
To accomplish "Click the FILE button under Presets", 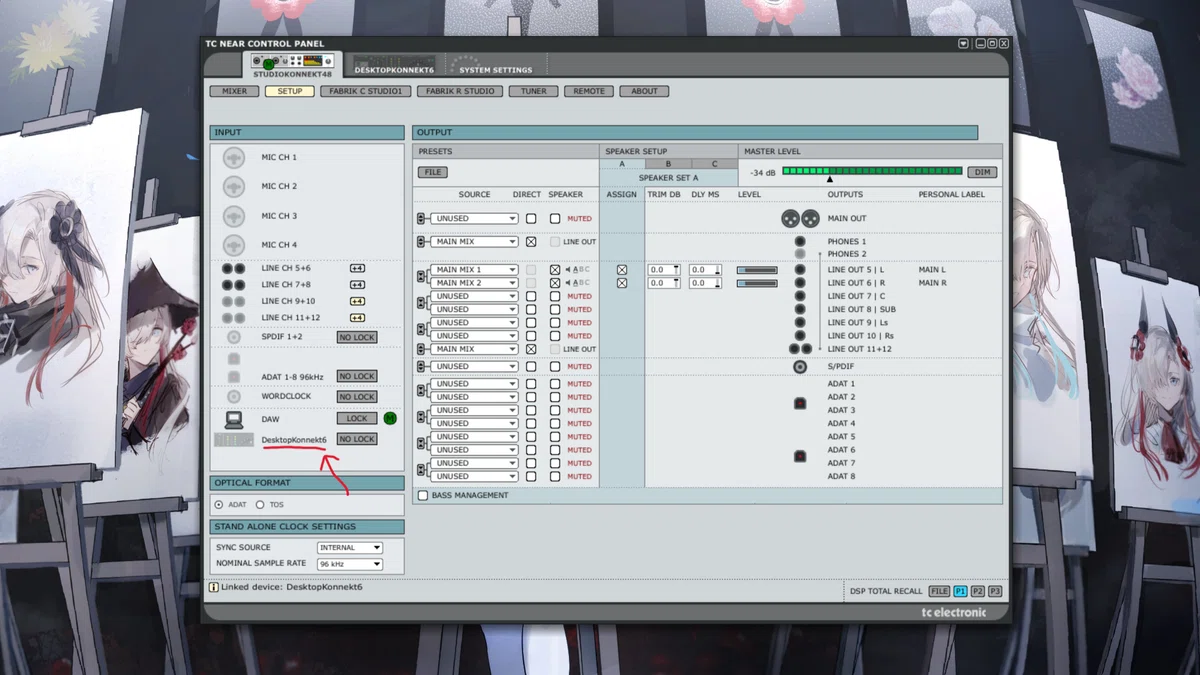I will point(433,172).
